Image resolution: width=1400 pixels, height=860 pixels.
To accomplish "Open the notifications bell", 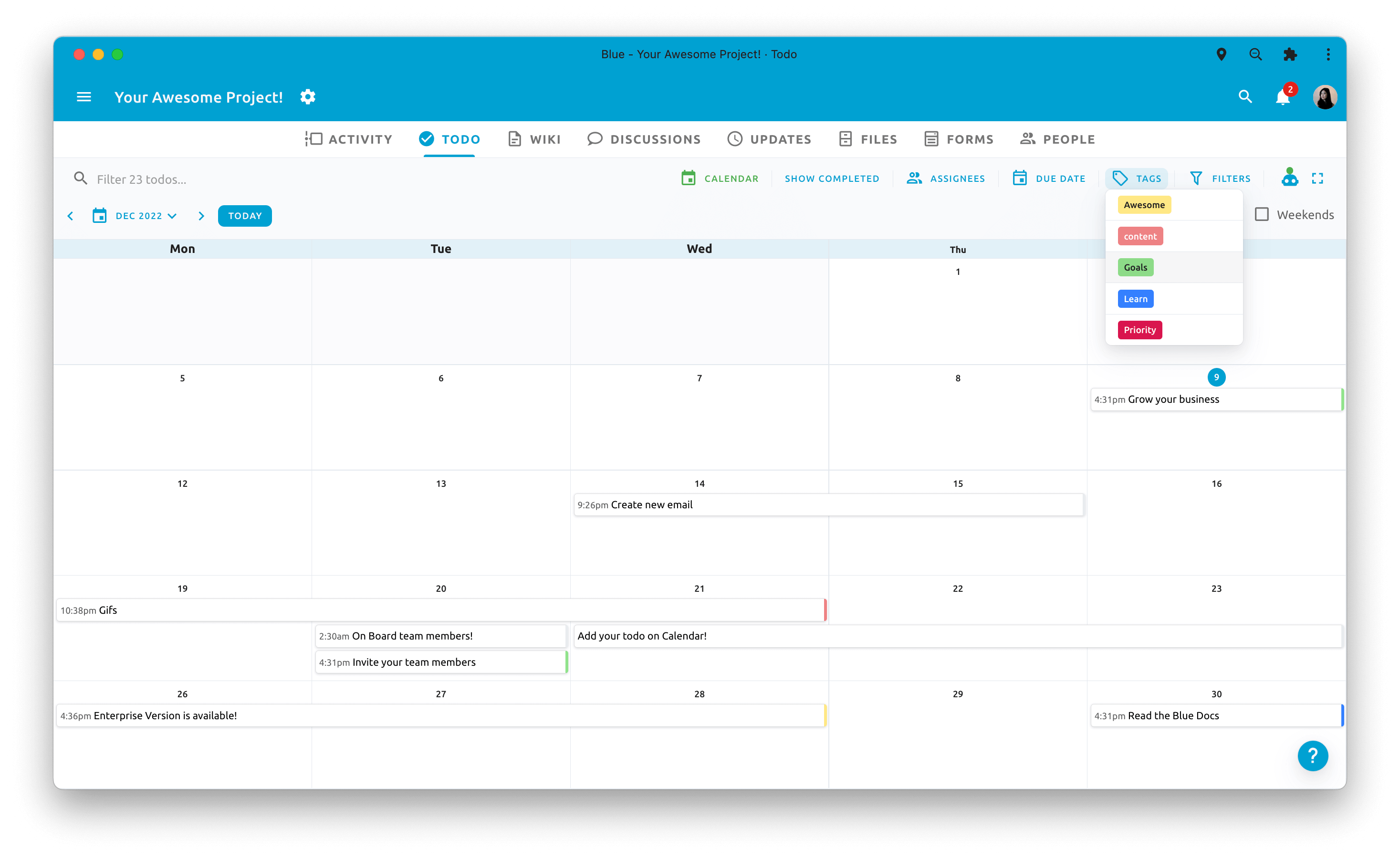I will 1282,97.
